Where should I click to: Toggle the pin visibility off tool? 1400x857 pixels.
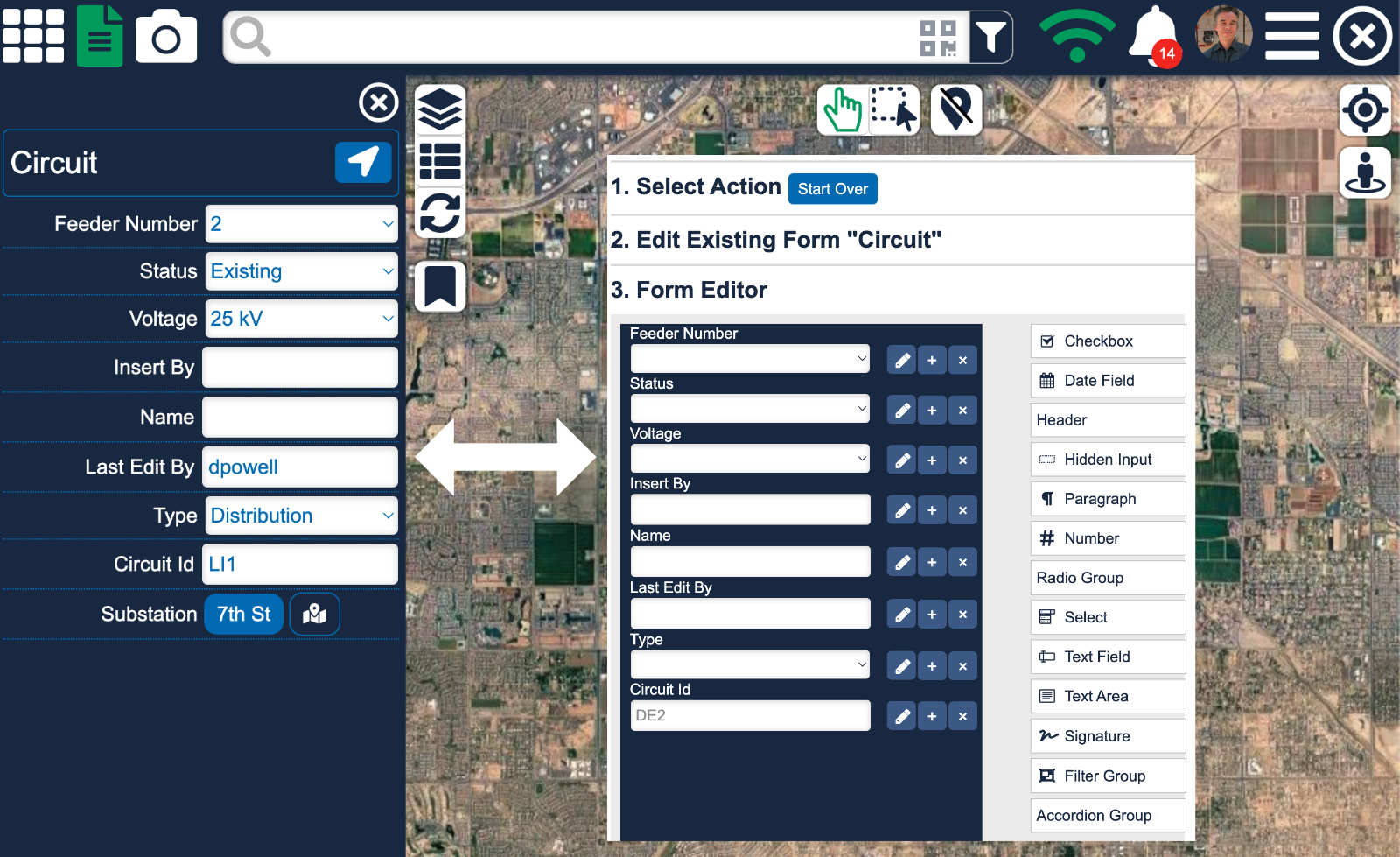955,109
